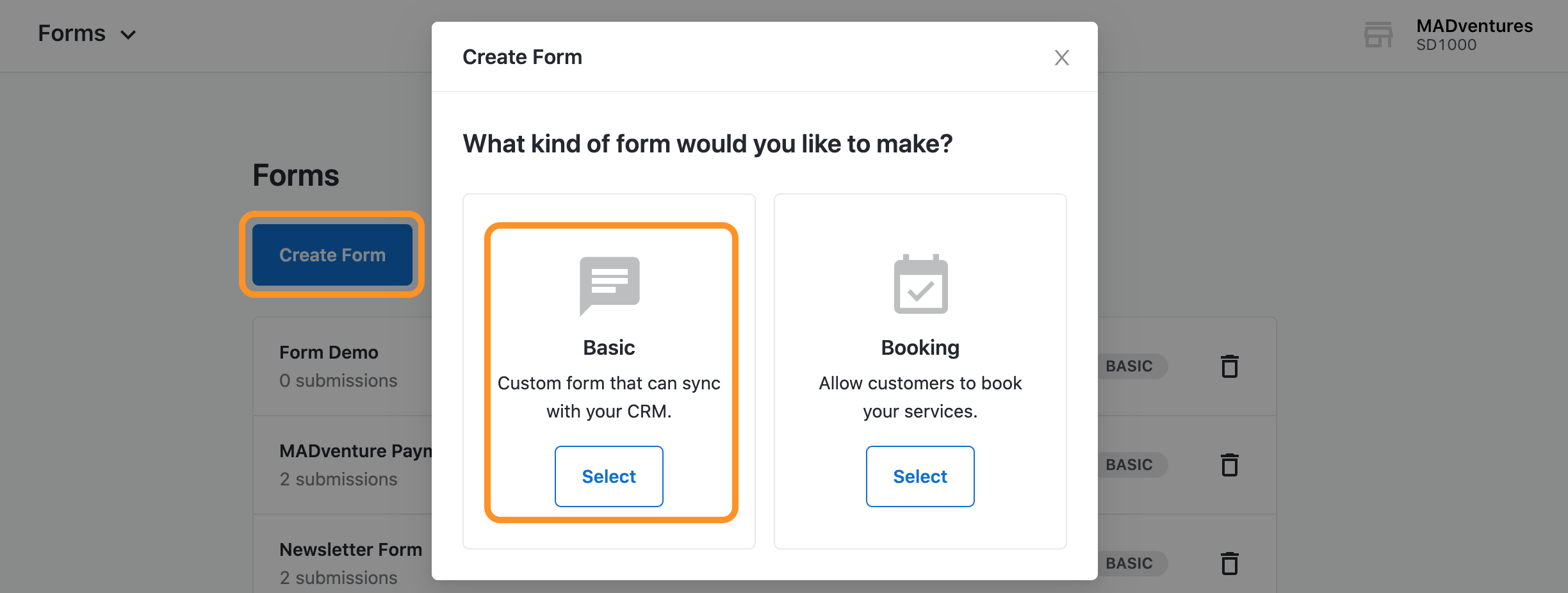Viewport: 1568px width, 593px height.
Task: Open the Form Demo entry
Action: [x=329, y=353]
